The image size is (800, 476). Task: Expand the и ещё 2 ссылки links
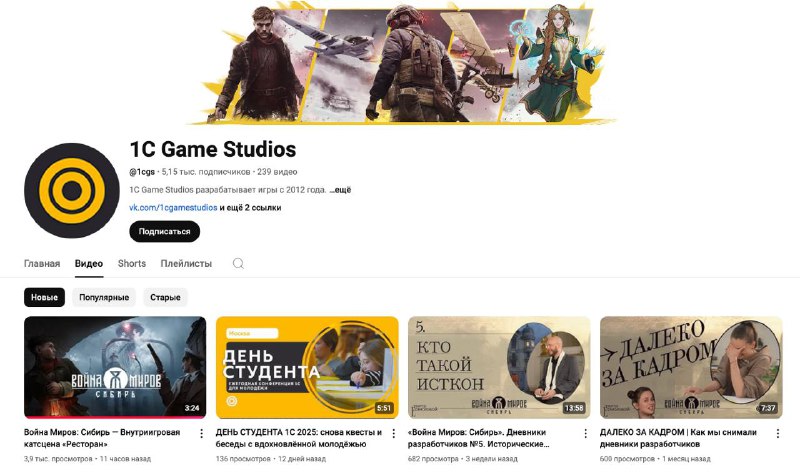(x=250, y=208)
